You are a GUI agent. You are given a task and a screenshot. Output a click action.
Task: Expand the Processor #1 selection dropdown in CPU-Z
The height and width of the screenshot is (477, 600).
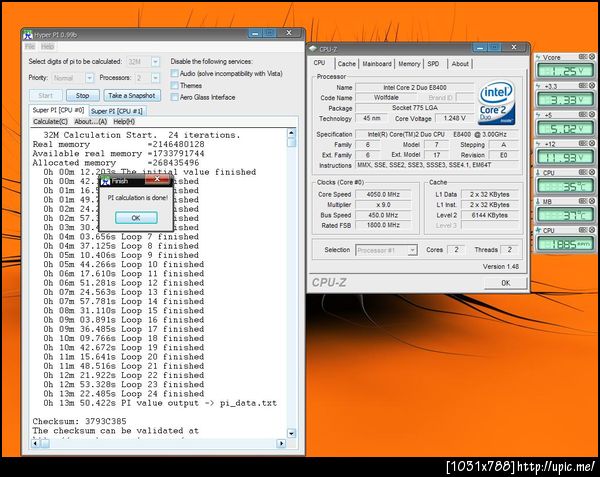(412, 250)
